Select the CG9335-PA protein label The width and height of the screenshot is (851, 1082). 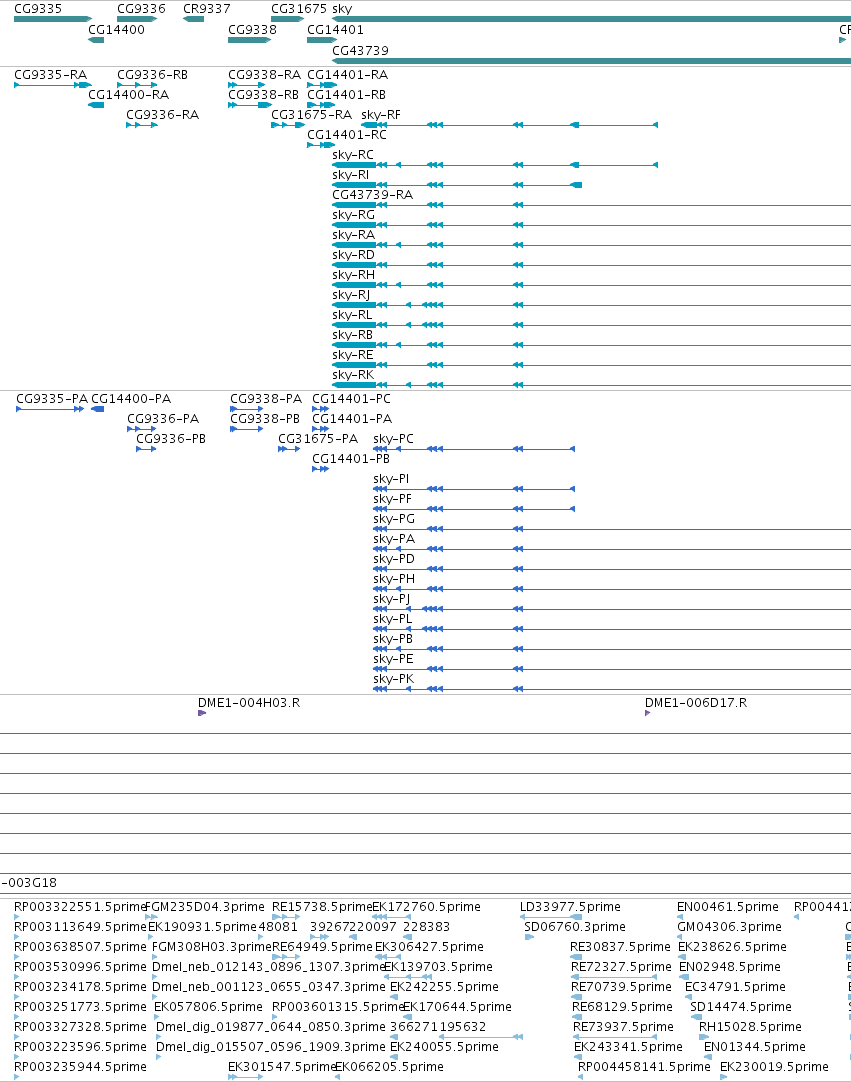pos(52,399)
